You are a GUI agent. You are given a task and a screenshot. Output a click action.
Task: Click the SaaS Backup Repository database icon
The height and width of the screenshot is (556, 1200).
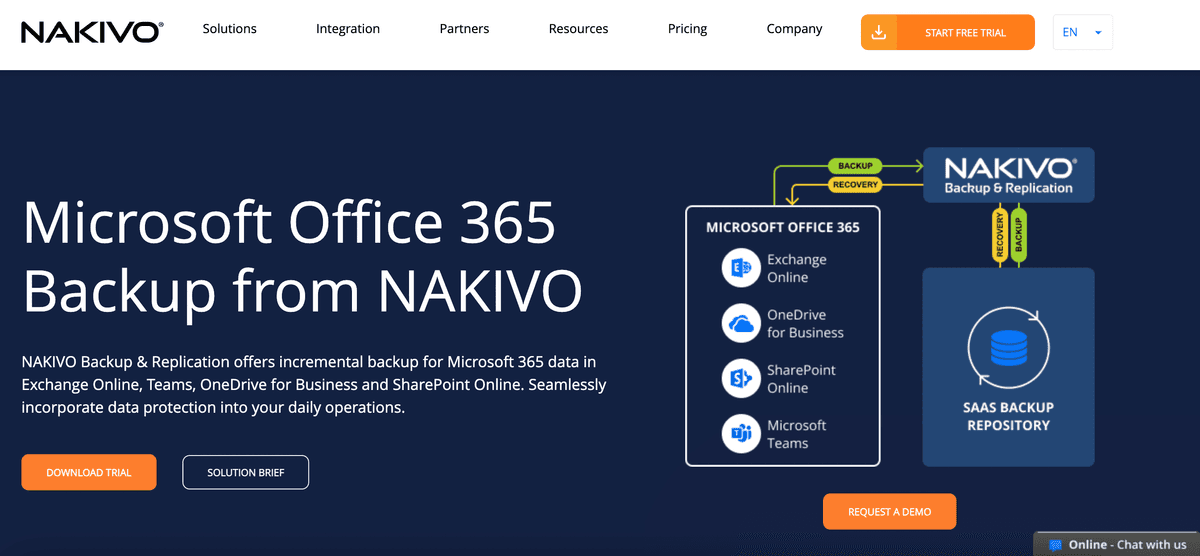click(x=1008, y=348)
